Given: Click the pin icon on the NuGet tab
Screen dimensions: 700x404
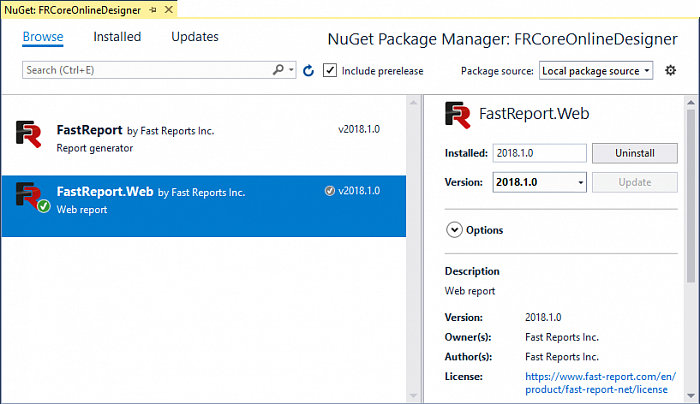Looking at the screenshot, I should pos(153,10).
